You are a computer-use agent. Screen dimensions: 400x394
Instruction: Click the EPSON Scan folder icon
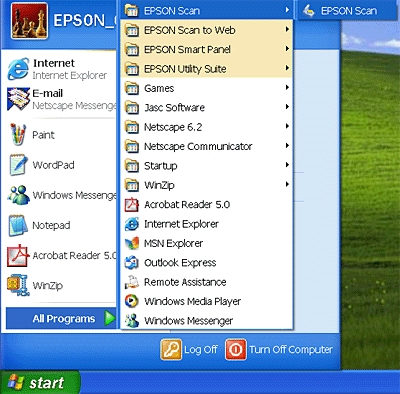(132, 11)
